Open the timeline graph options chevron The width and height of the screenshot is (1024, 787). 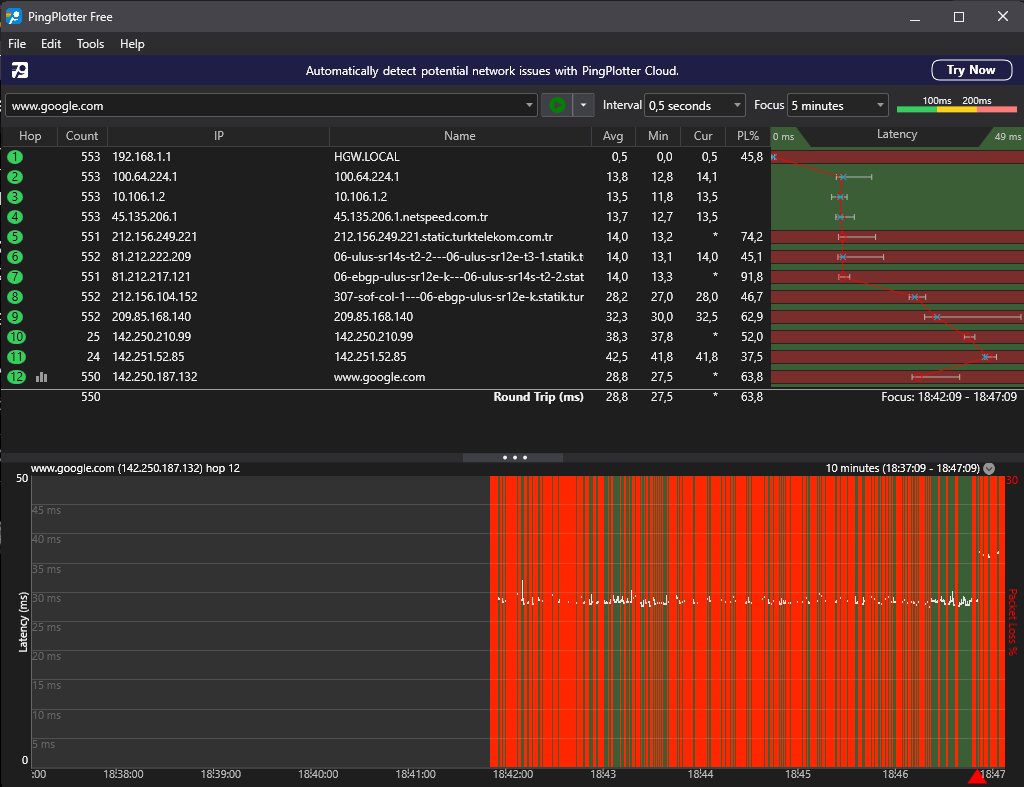[x=989, y=468]
